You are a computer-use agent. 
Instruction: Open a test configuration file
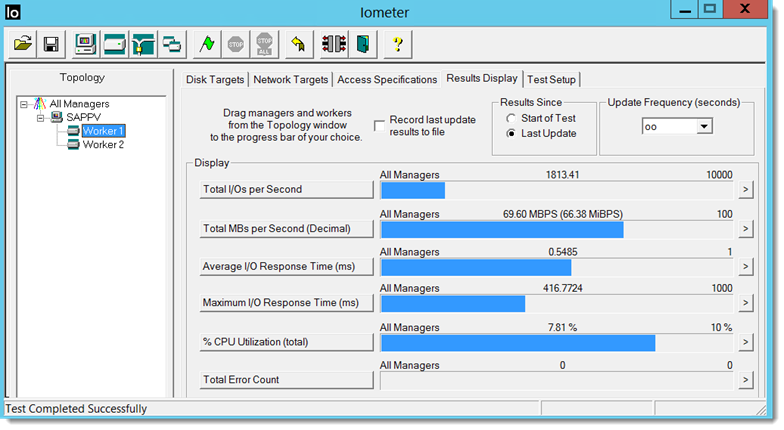pyautogui.click(x=22, y=44)
